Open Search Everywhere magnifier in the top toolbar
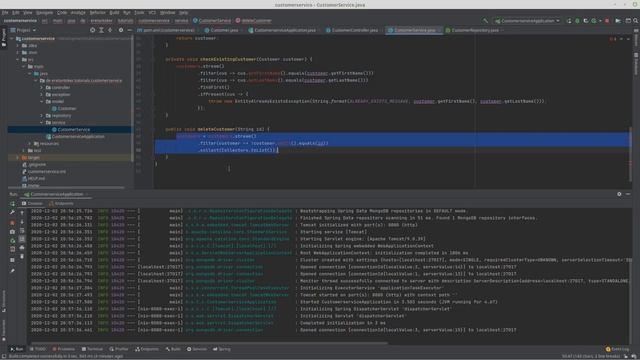 [x=636, y=20]
